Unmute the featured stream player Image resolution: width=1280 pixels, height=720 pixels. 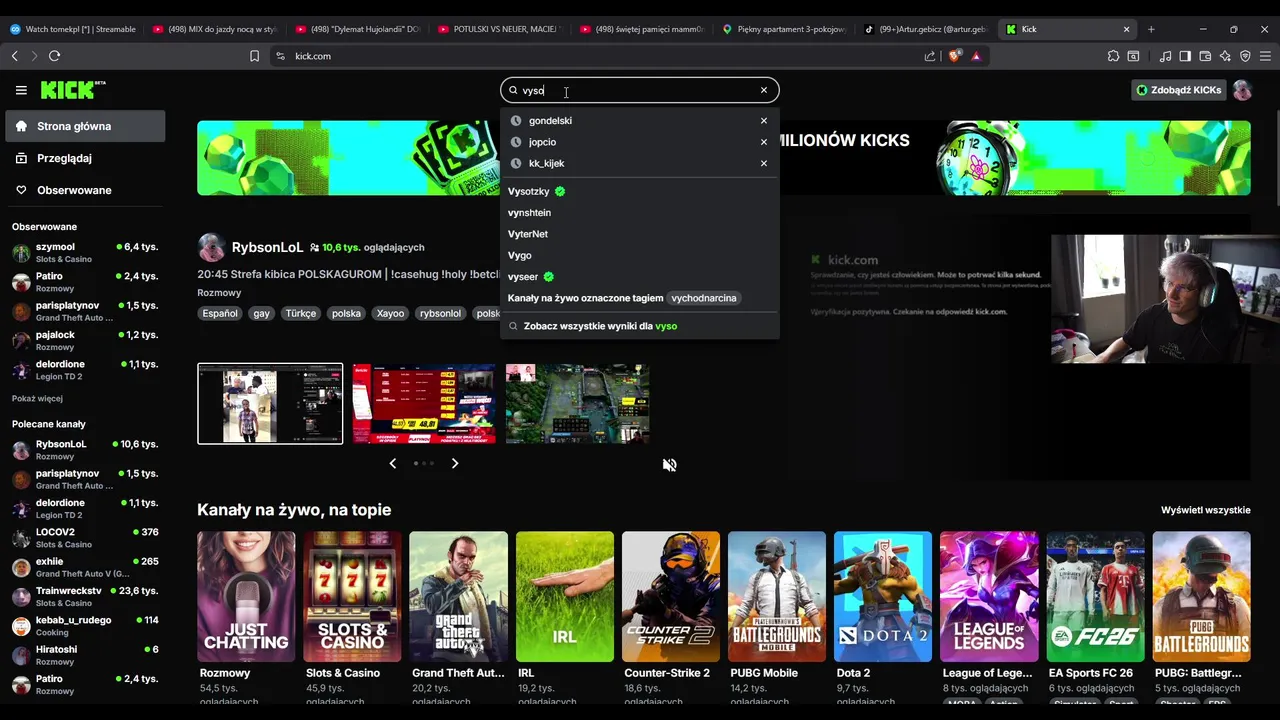click(670, 465)
